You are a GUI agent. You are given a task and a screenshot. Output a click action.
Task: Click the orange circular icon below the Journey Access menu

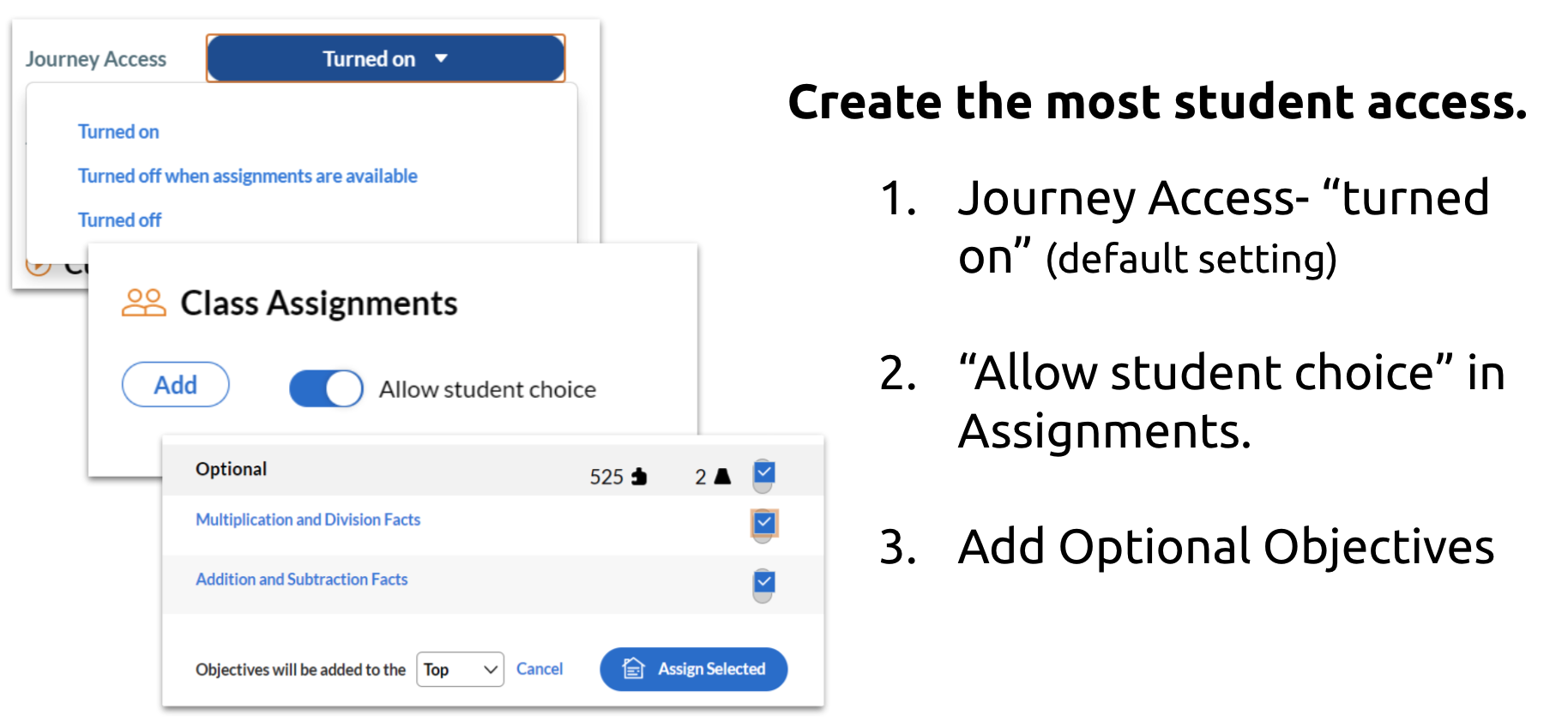(38, 267)
